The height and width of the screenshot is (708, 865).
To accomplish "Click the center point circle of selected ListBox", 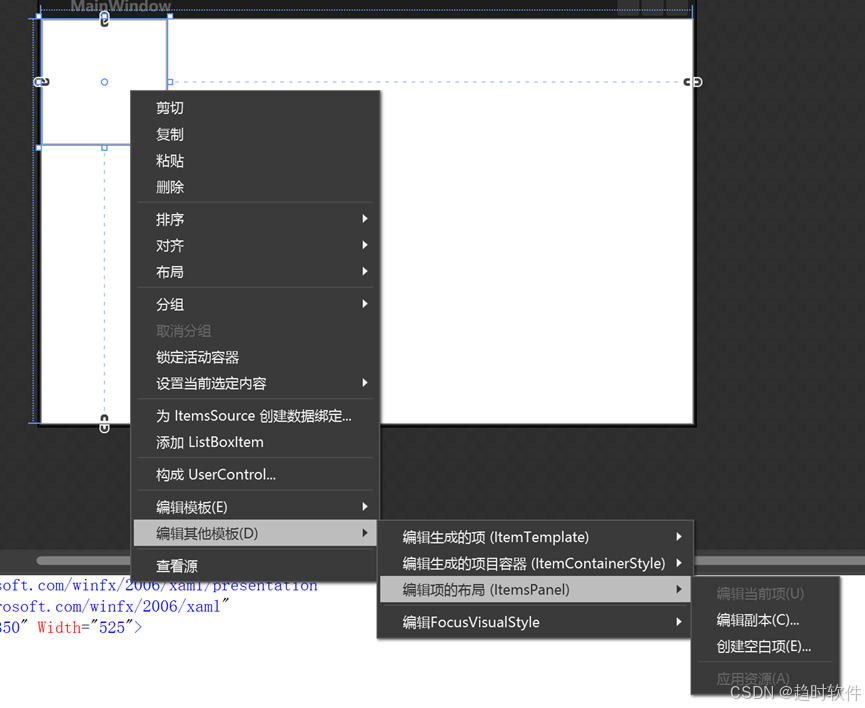I will 104,82.
